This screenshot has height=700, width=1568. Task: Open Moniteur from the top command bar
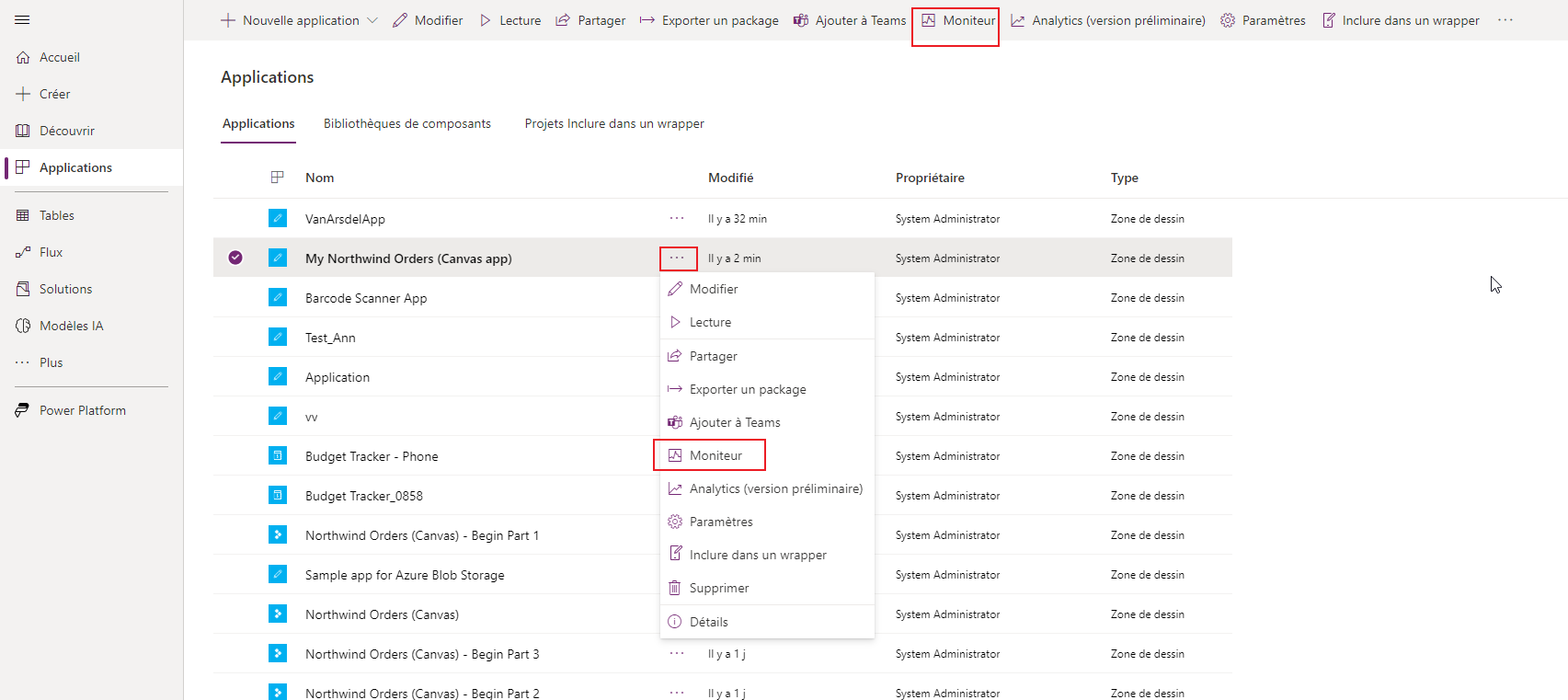coord(958,20)
